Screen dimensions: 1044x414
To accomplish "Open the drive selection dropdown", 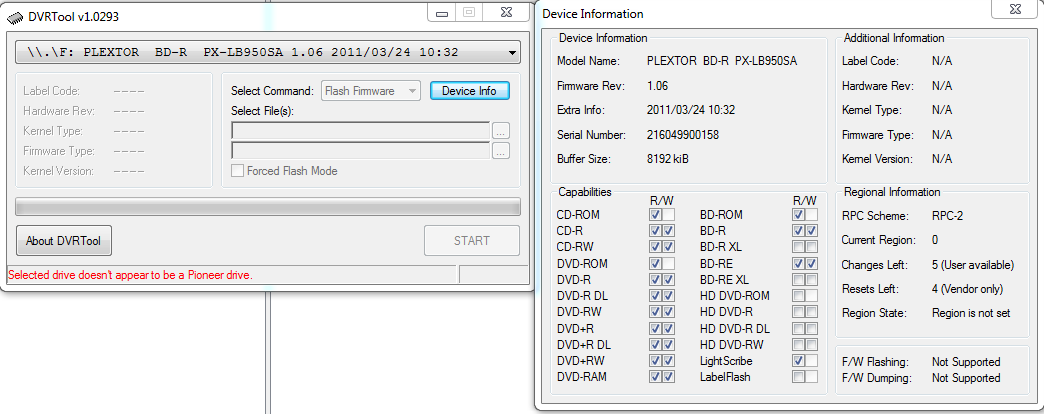I will (268, 52).
